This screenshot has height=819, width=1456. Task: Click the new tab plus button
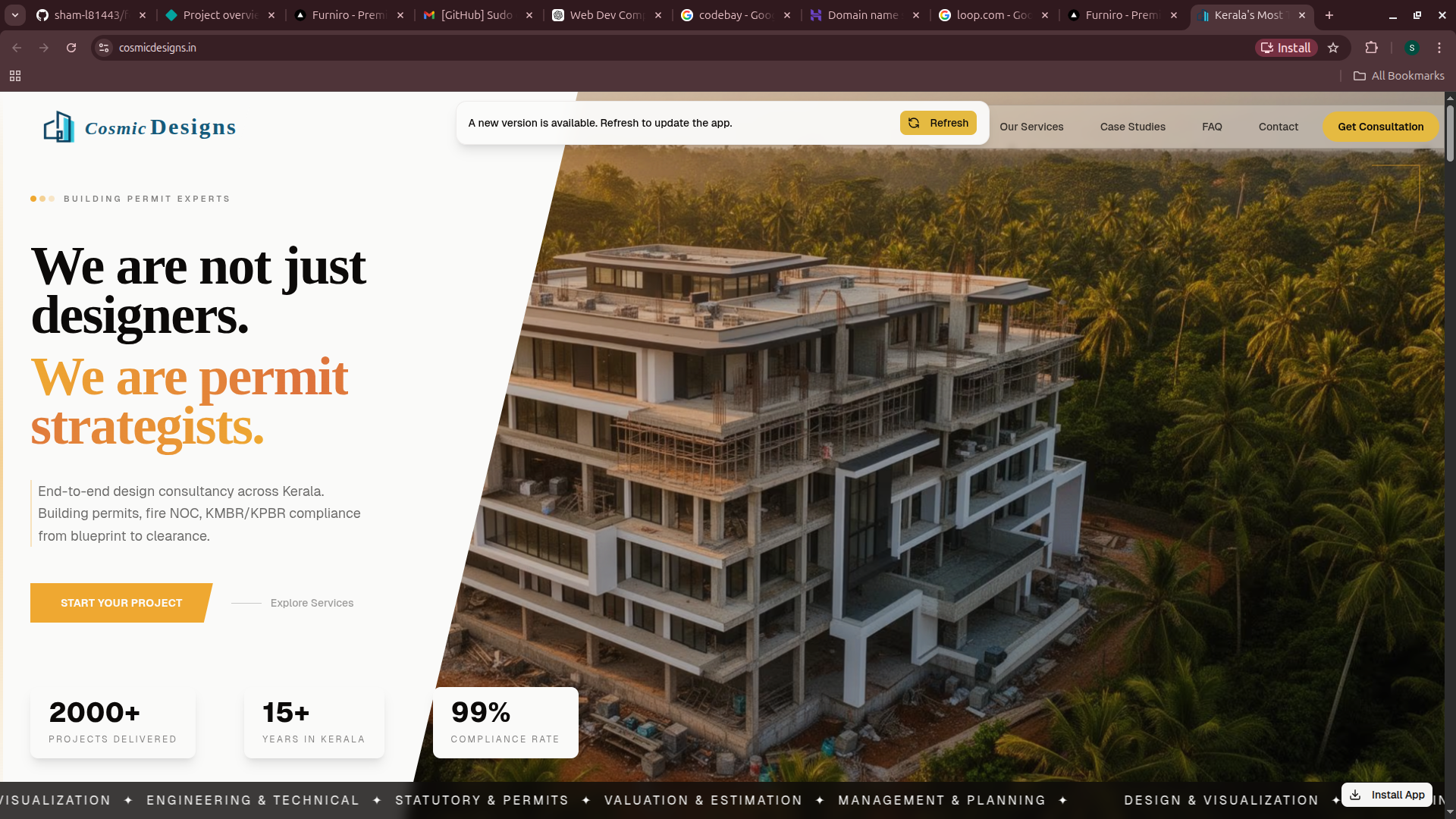point(1329,15)
